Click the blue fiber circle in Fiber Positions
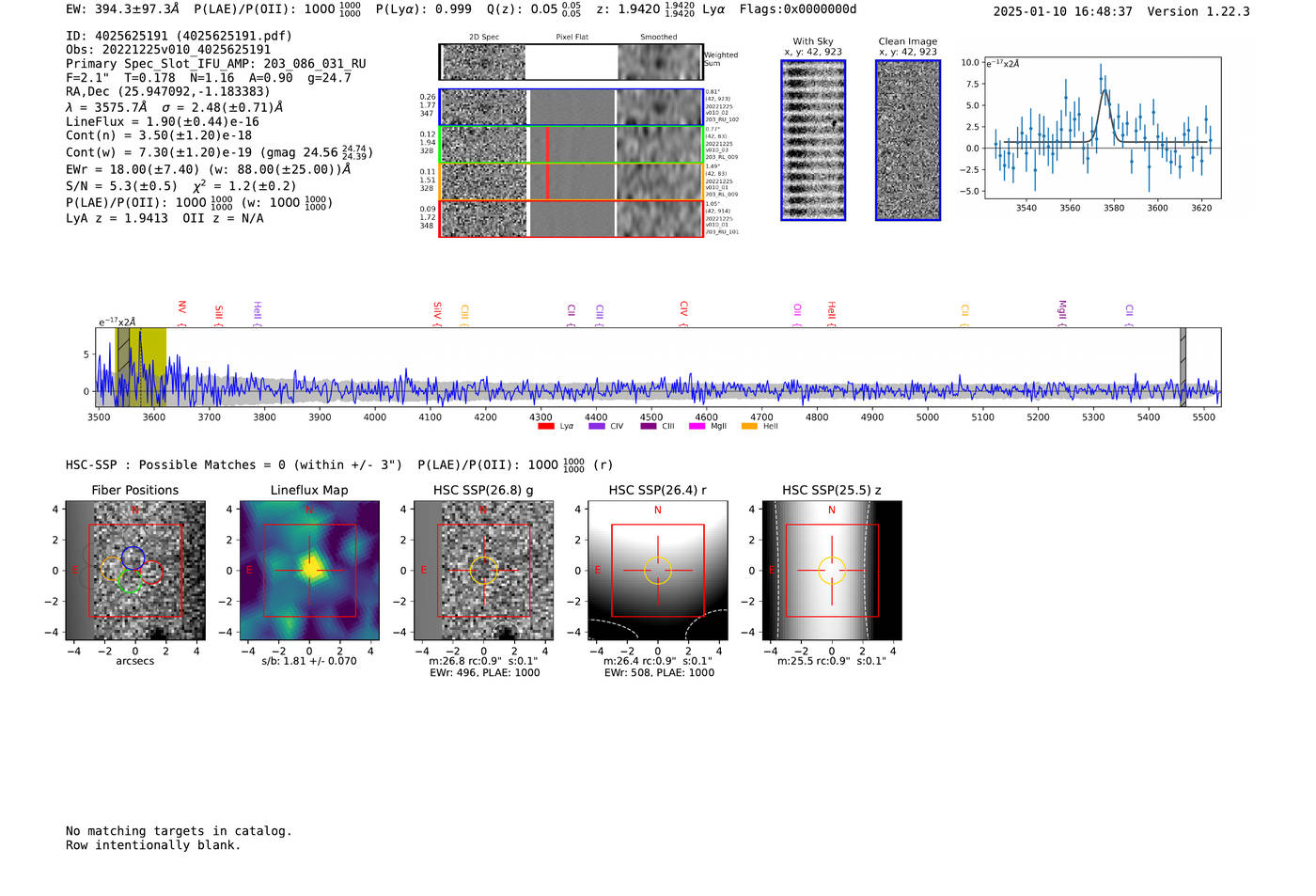This screenshot has height=896, width=1316. click(133, 558)
